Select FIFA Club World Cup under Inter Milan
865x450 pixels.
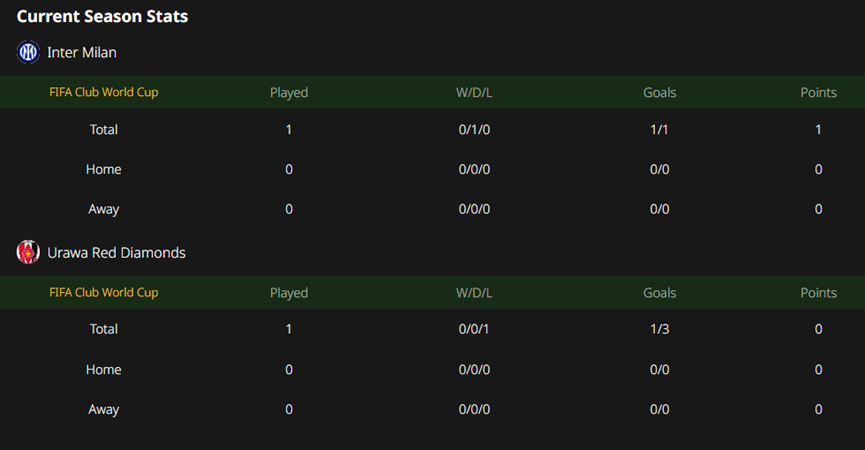pyautogui.click(x=104, y=92)
